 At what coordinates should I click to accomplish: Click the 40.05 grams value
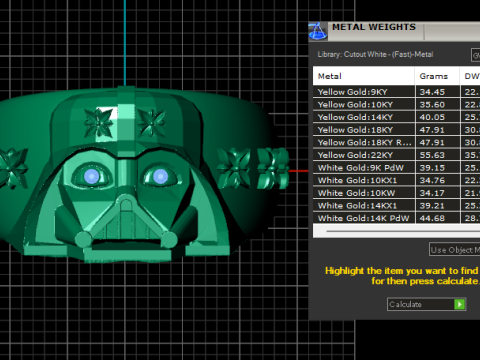pos(432,117)
